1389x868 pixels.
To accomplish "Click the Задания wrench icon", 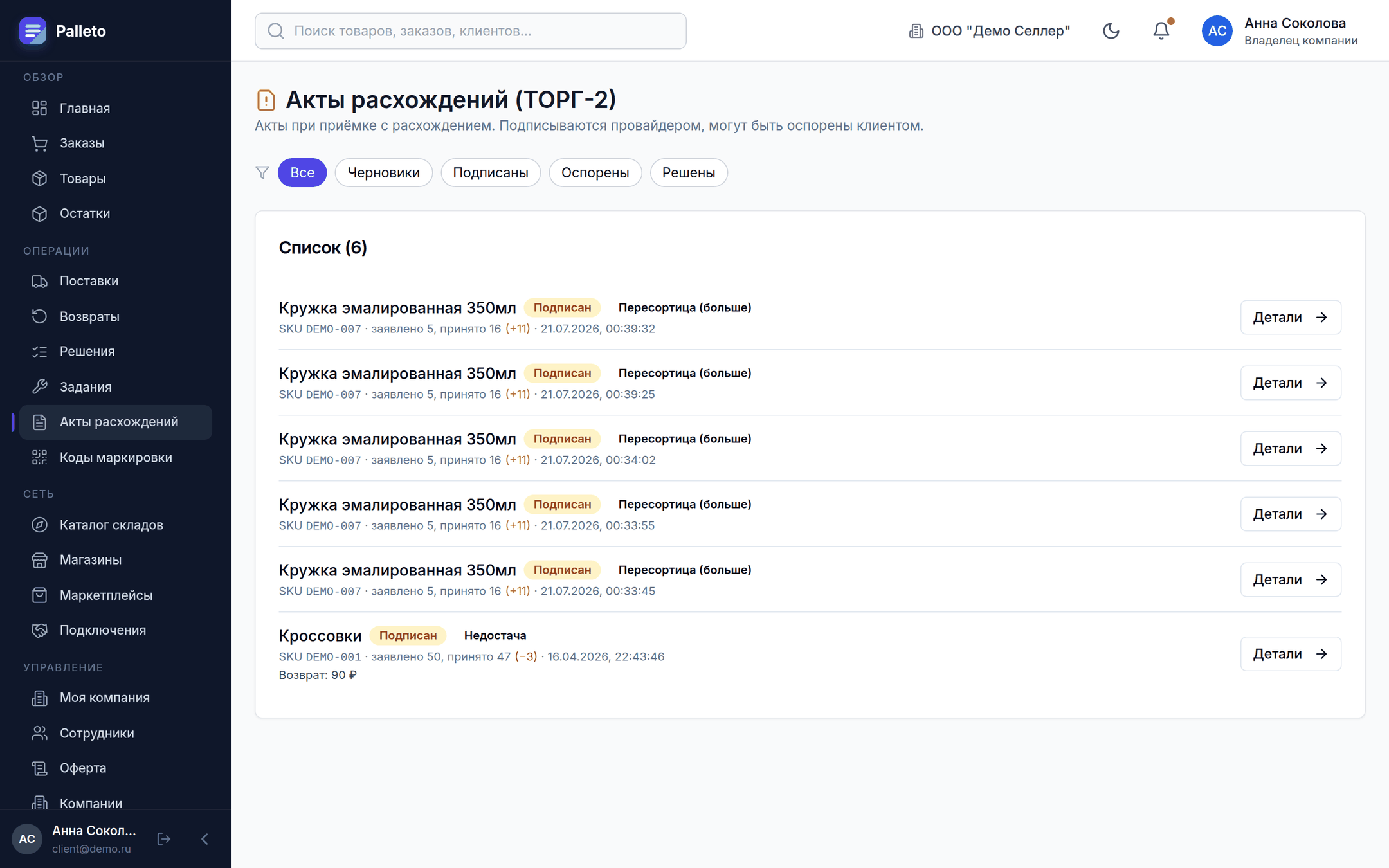I will [40, 386].
